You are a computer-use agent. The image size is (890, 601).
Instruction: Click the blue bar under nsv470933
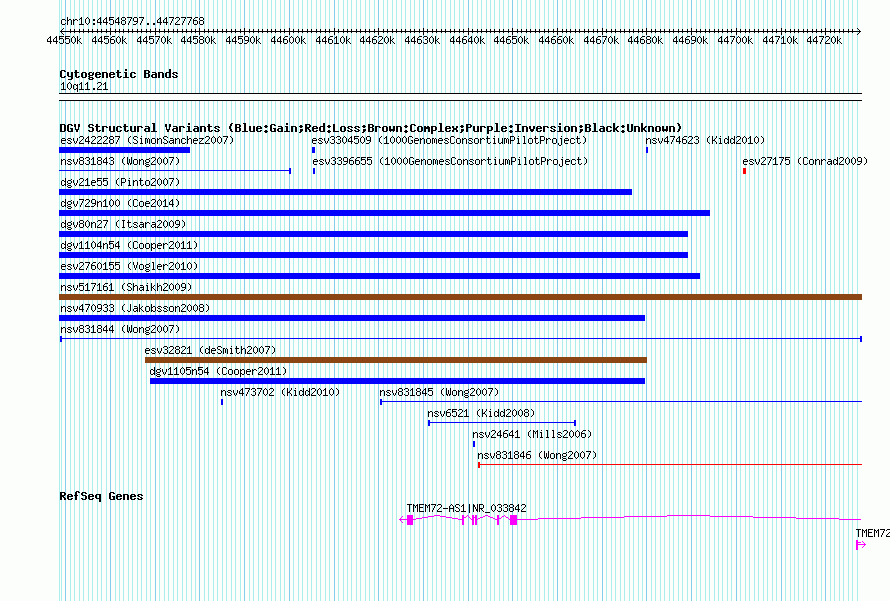click(x=352, y=318)
